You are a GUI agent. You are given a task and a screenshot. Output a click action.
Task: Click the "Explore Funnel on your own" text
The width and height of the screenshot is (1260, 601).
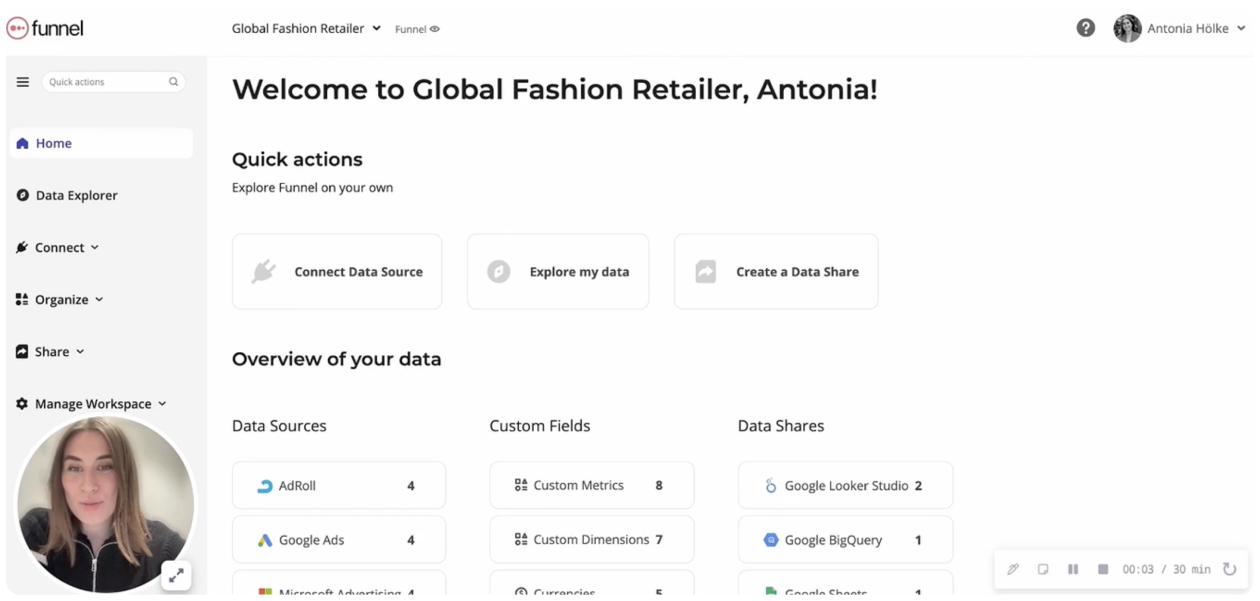(312, 187)
